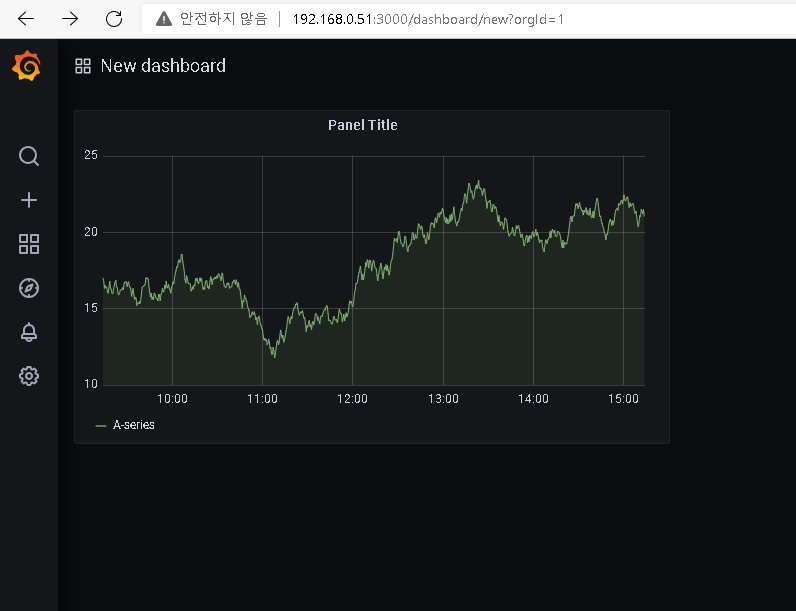Image resolution: width=796 pixels, height=611 pixels.
Task: Click the 10:00 time axis label
Action: 172,399
